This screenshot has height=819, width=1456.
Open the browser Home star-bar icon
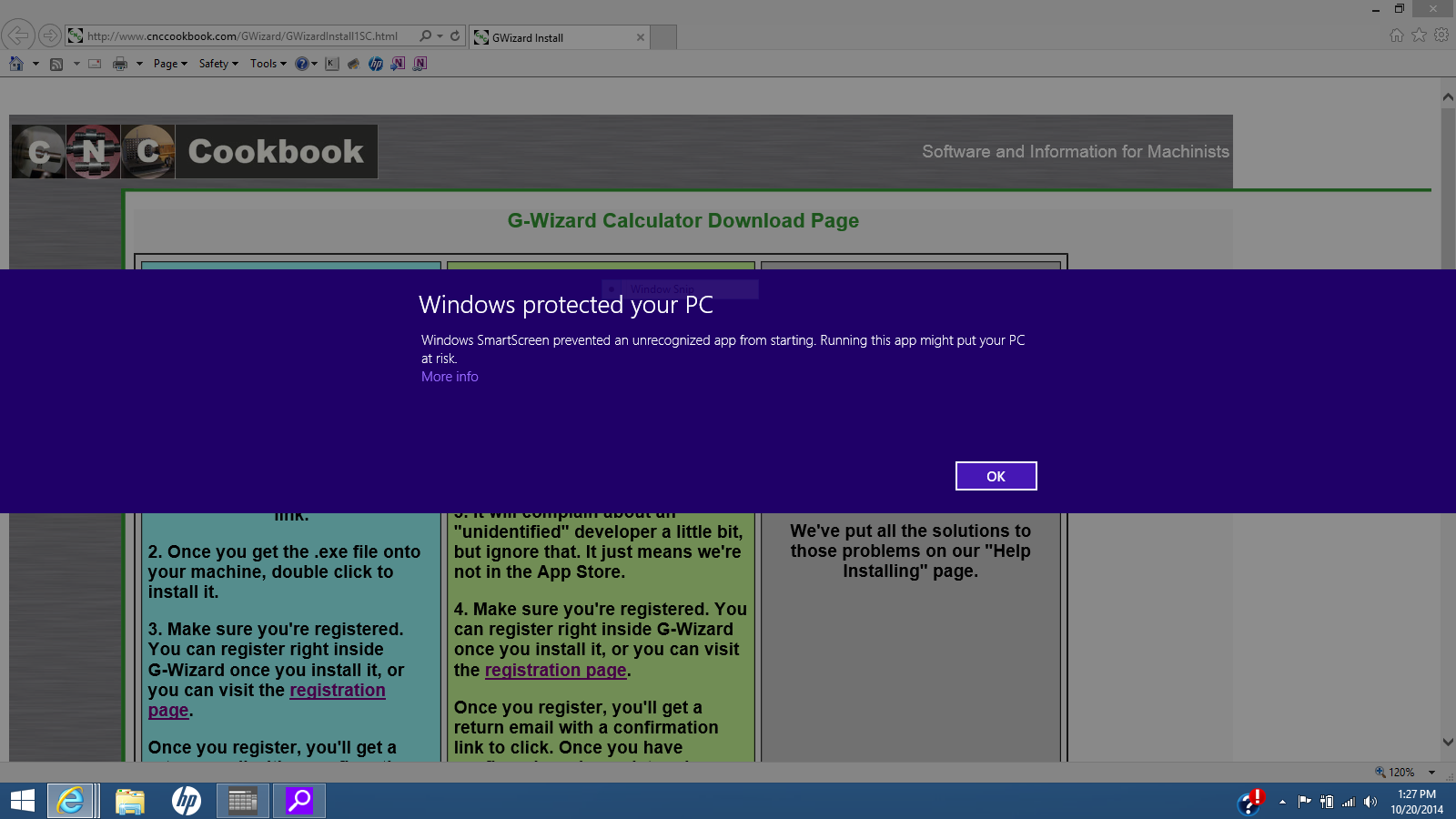(1397, 35)
